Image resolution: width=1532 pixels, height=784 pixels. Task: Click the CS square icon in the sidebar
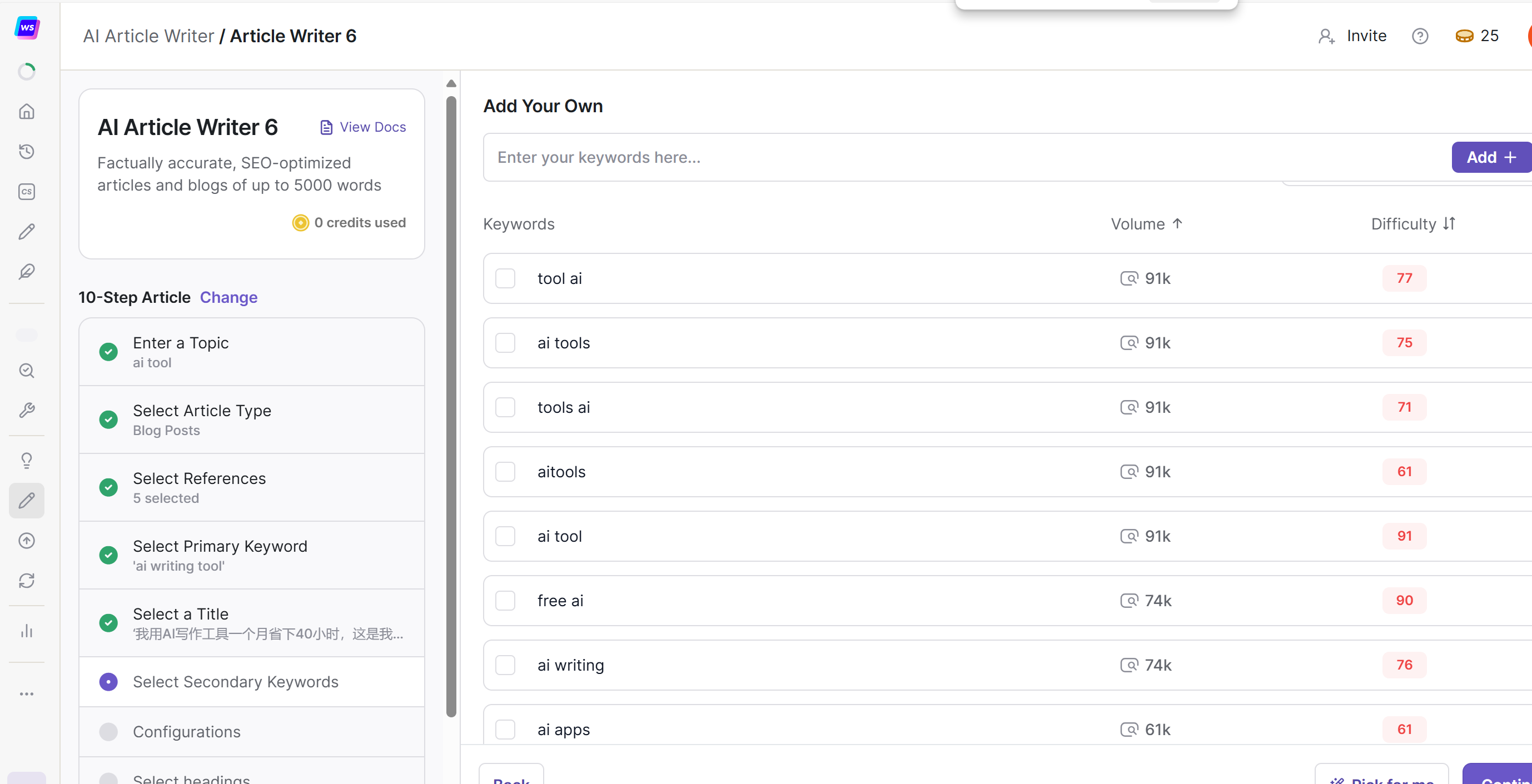[26, 191]
